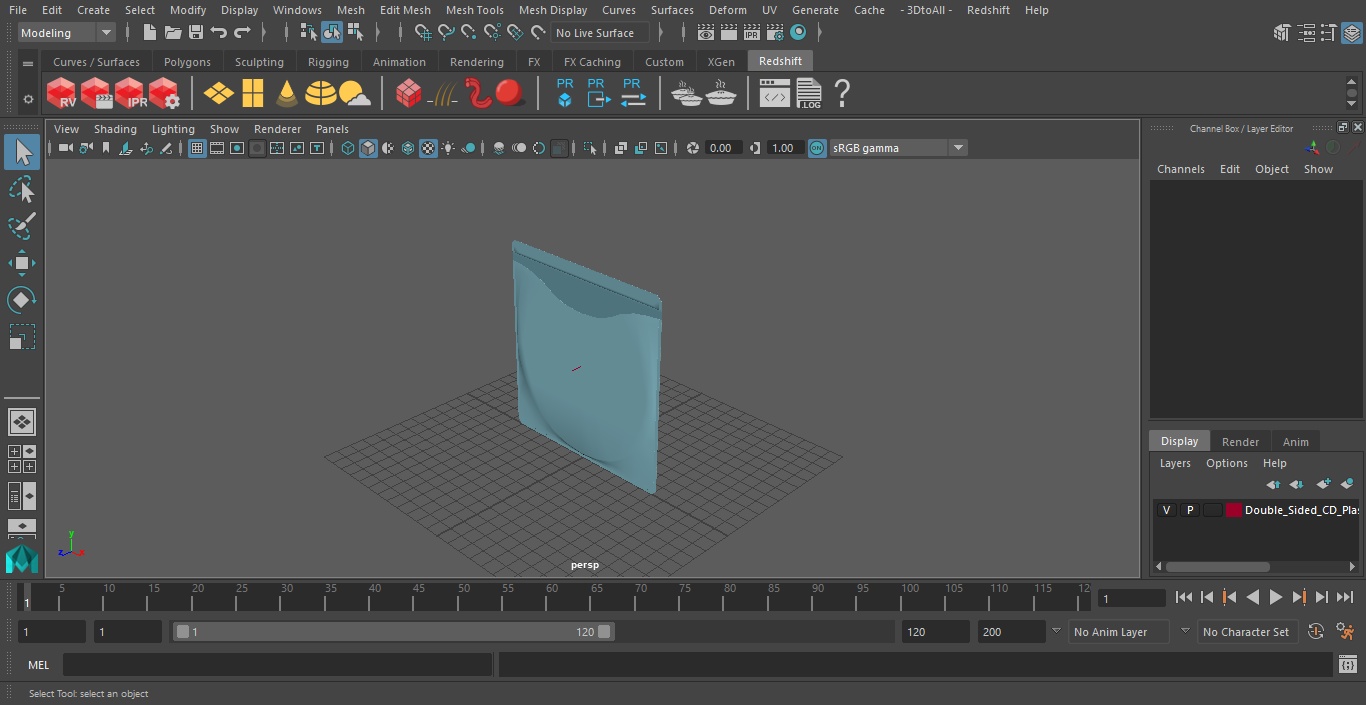Viewport: 1366px width, 705px height.
Task: Toggle wireframe cube viewport button
Action: coord(348,148)
